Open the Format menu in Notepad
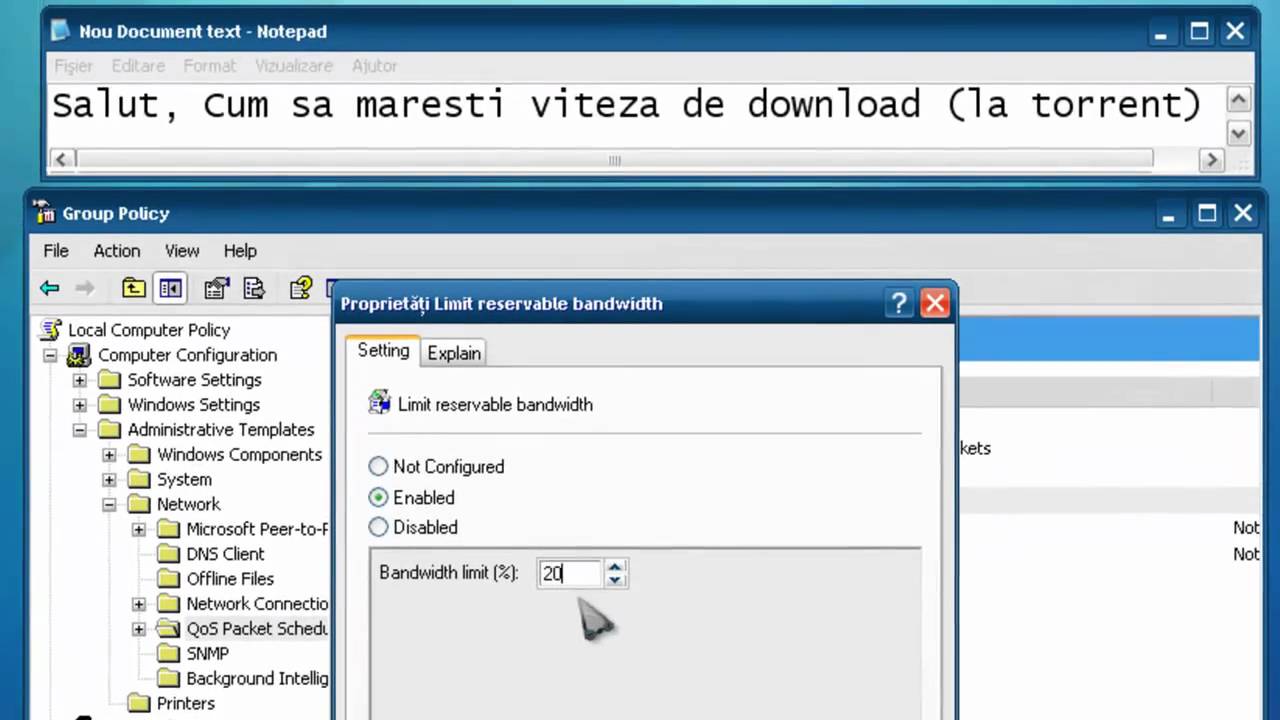 [210, 66]
